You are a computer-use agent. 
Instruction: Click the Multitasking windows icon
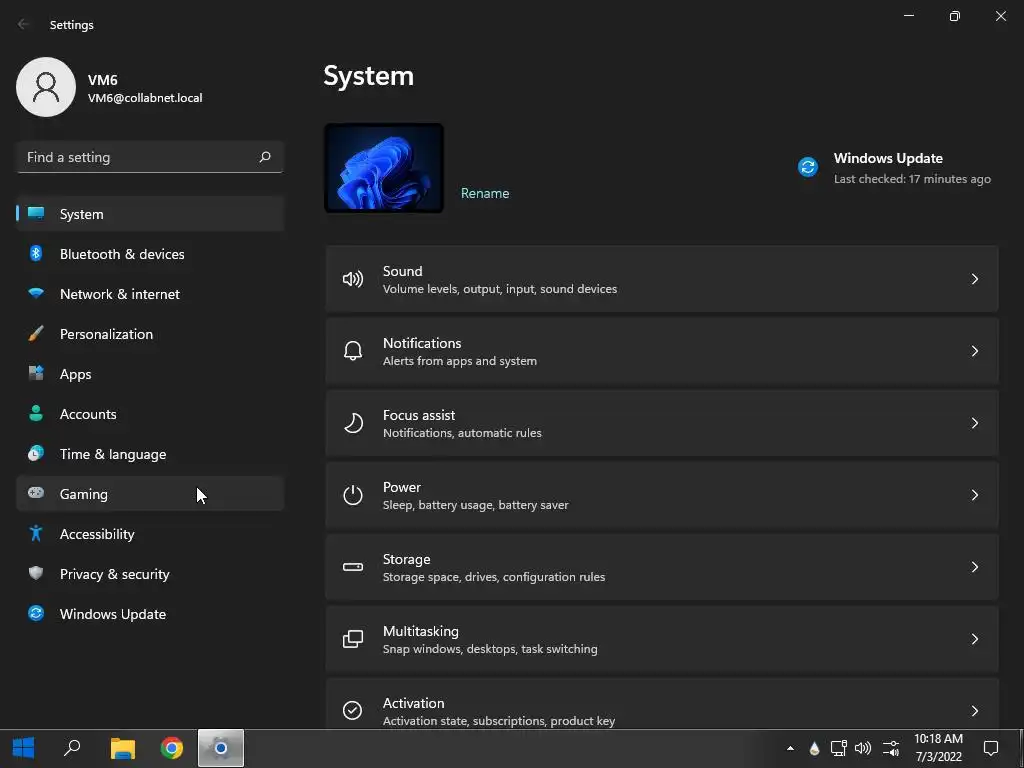tap(353, 639)
